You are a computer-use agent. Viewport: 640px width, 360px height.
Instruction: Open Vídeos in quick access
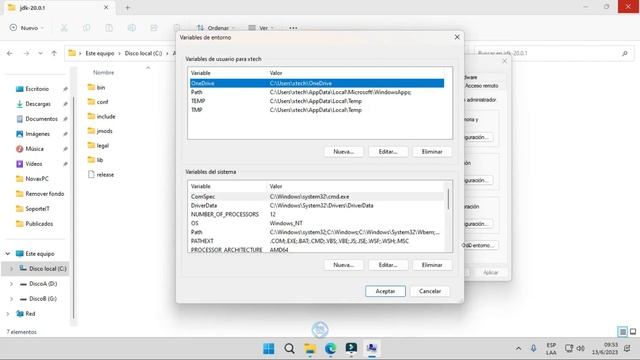pos(33,164)
